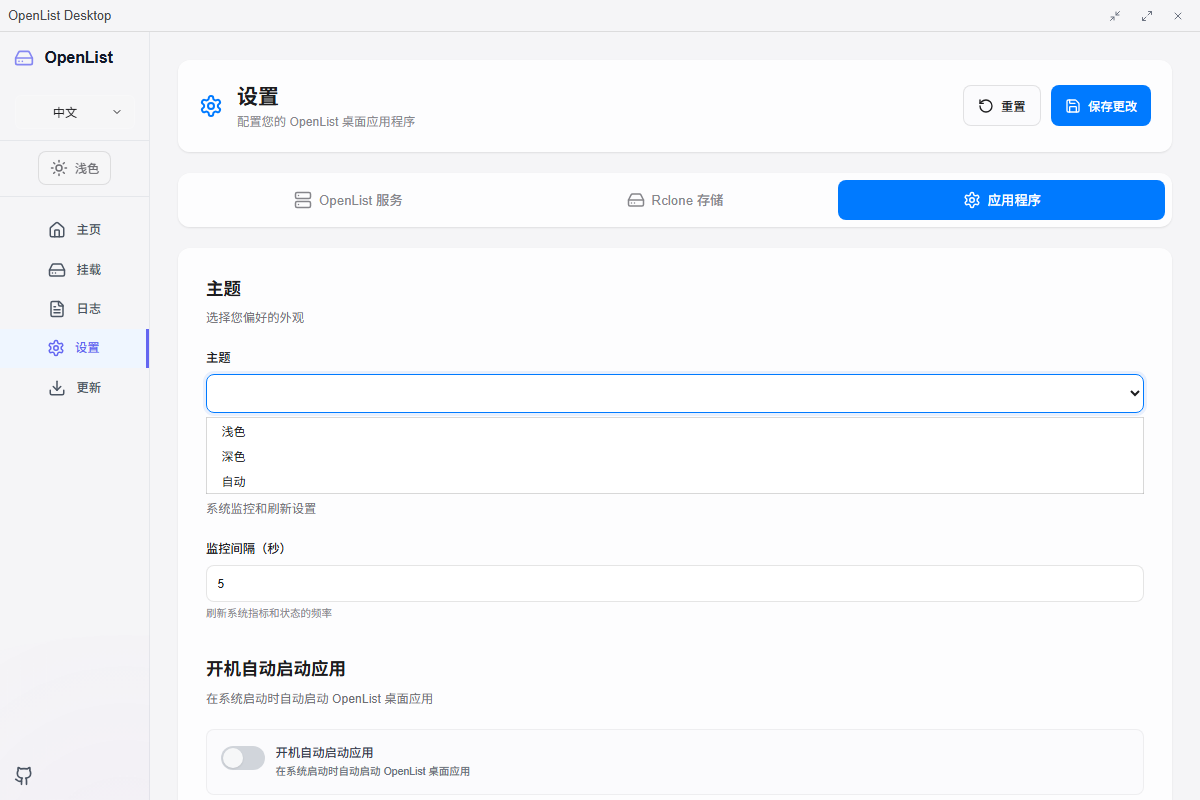The image size is (1200, 800).
Task: Click the OpenList logo icon
Action: 24,58
